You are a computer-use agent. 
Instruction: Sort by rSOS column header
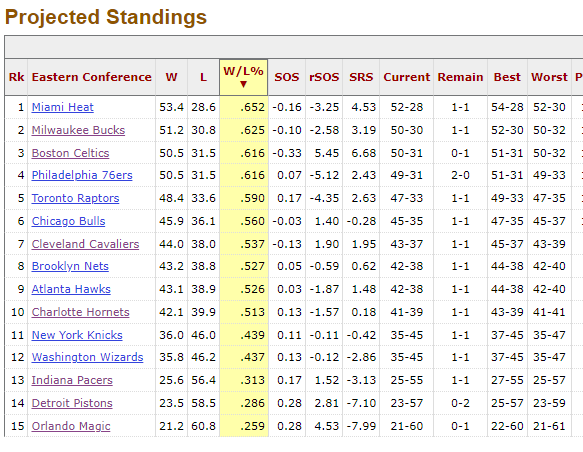[324, 77]
